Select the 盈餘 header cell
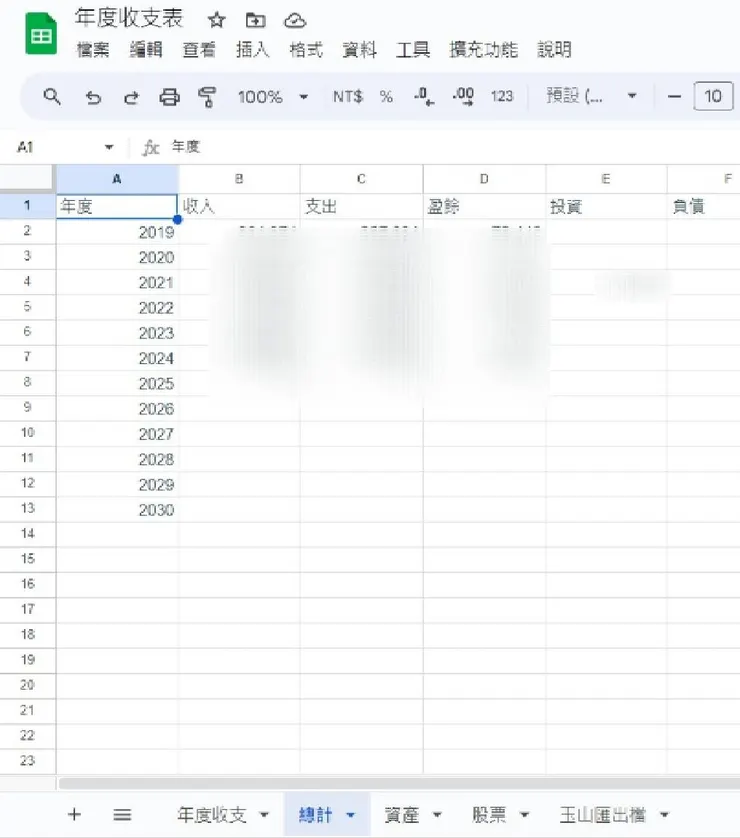Screen dimensions: 740x838 tap(484, 206)
